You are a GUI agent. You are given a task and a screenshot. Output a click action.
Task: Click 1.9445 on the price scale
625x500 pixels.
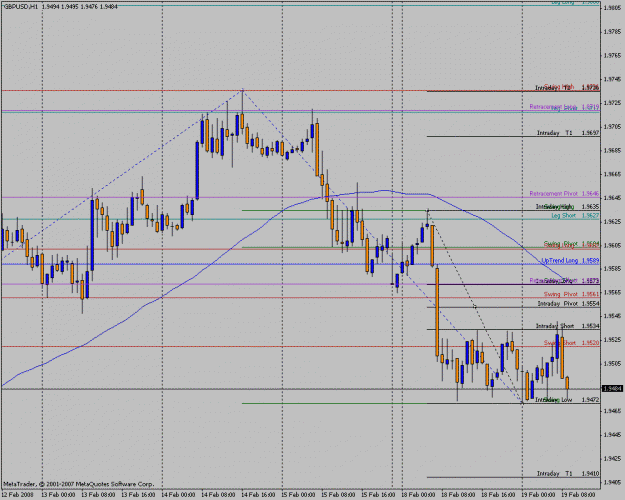613,435
